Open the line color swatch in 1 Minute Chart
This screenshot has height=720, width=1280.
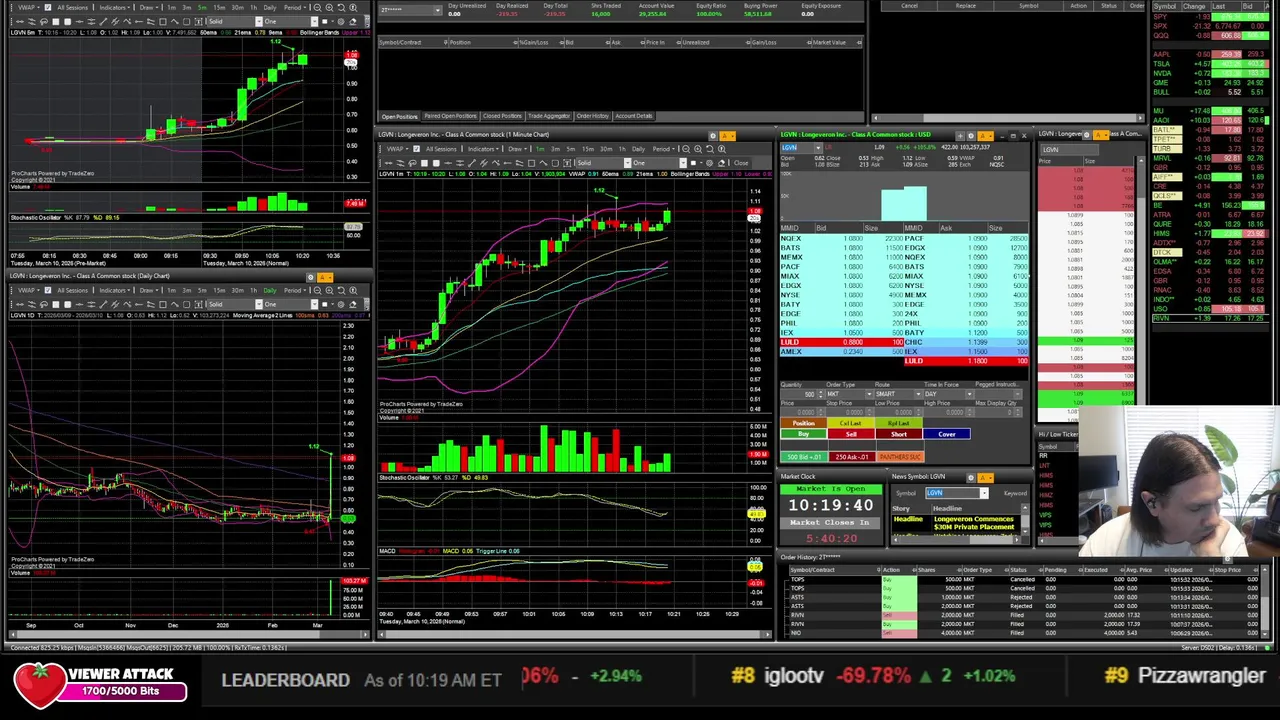coord(694,163)
